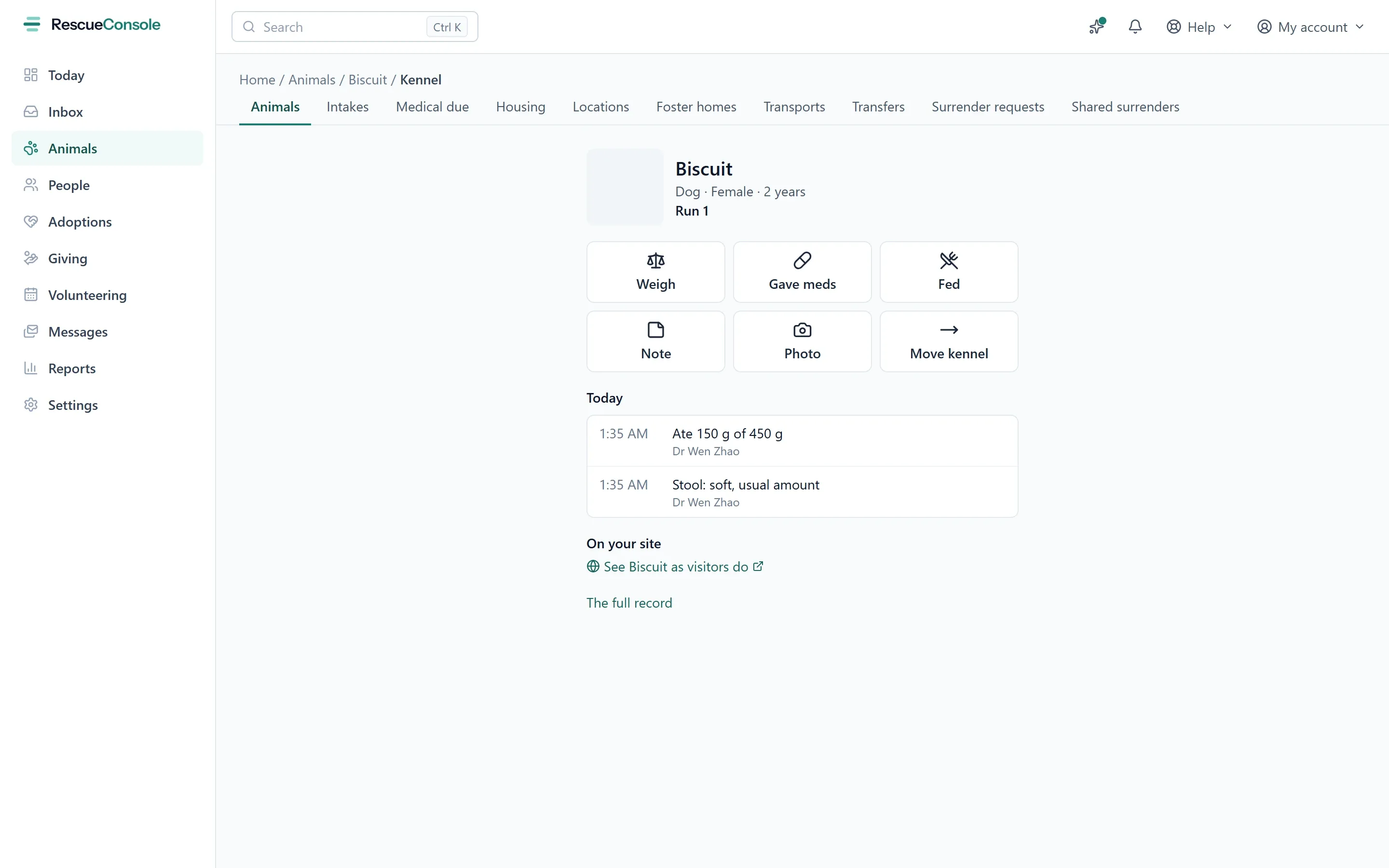1389x868 pixels.
Task: Focus the Search input field
Action: pyautogui.click(x=354, y=27)
